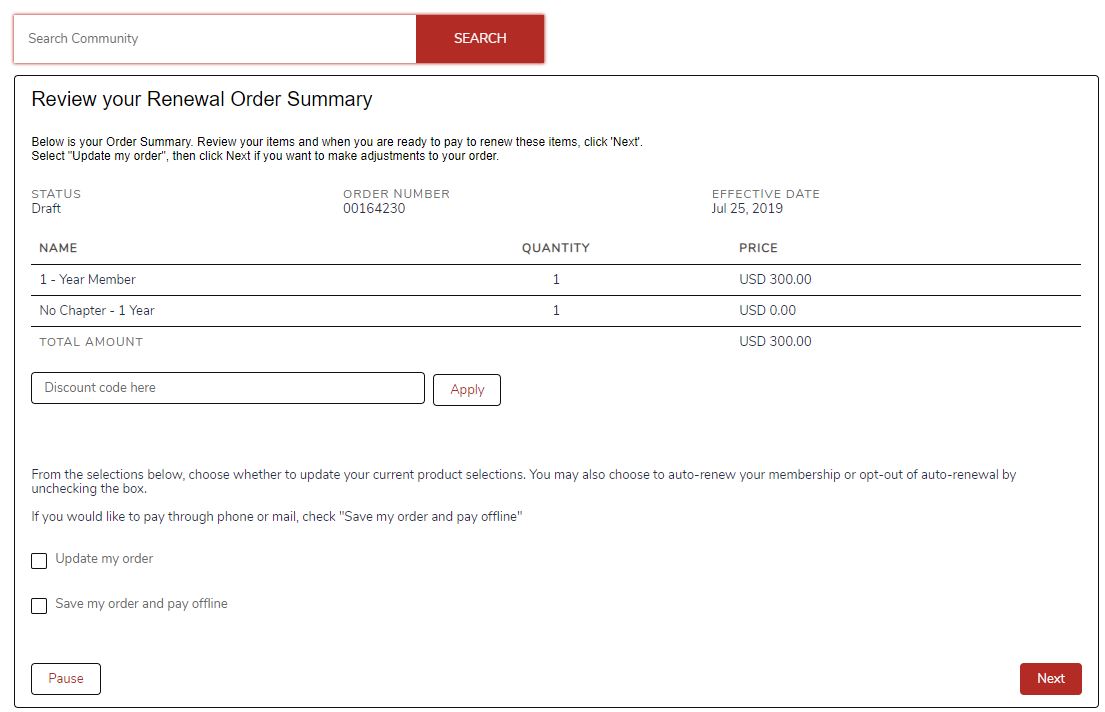This screenshot has width=1105, height=712.
Task: Click the total amount USD 300.00 value
Action: 775,342
